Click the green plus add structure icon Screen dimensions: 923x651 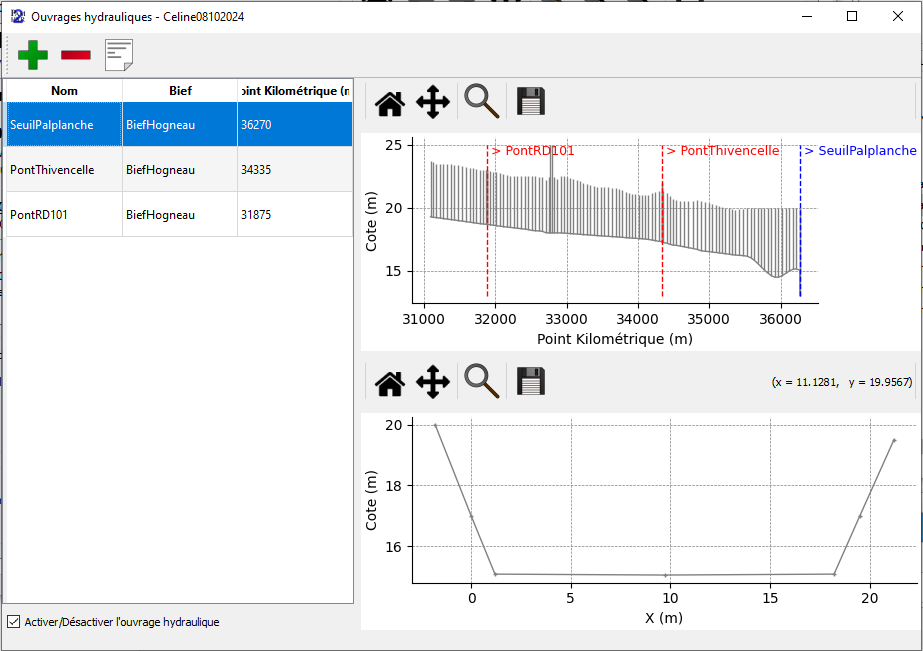[33, 55]
